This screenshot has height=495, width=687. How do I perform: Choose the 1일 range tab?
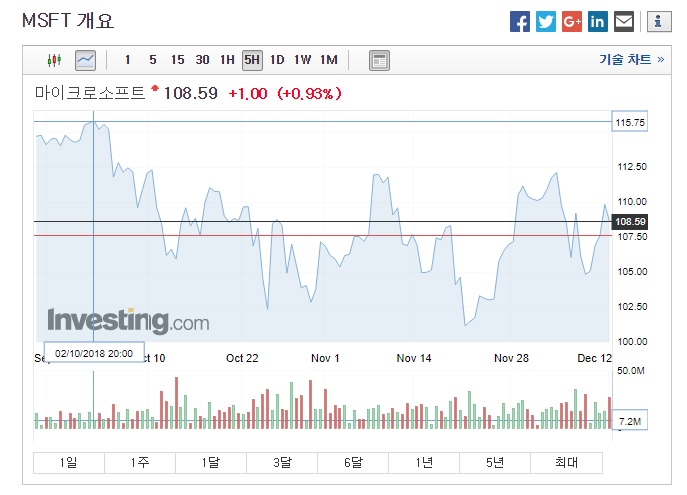[69, 463]
